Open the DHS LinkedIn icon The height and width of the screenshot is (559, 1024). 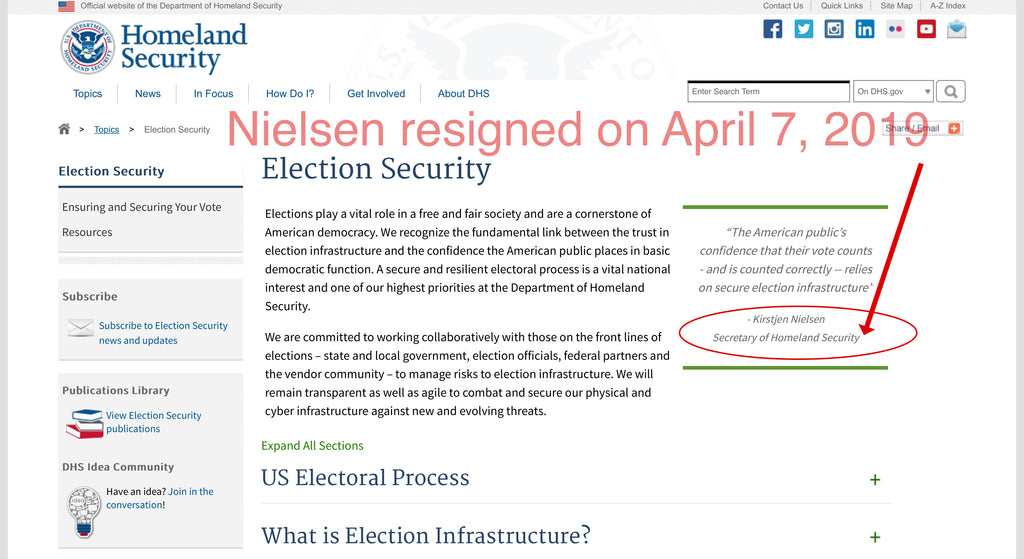[x=865, y=29]
